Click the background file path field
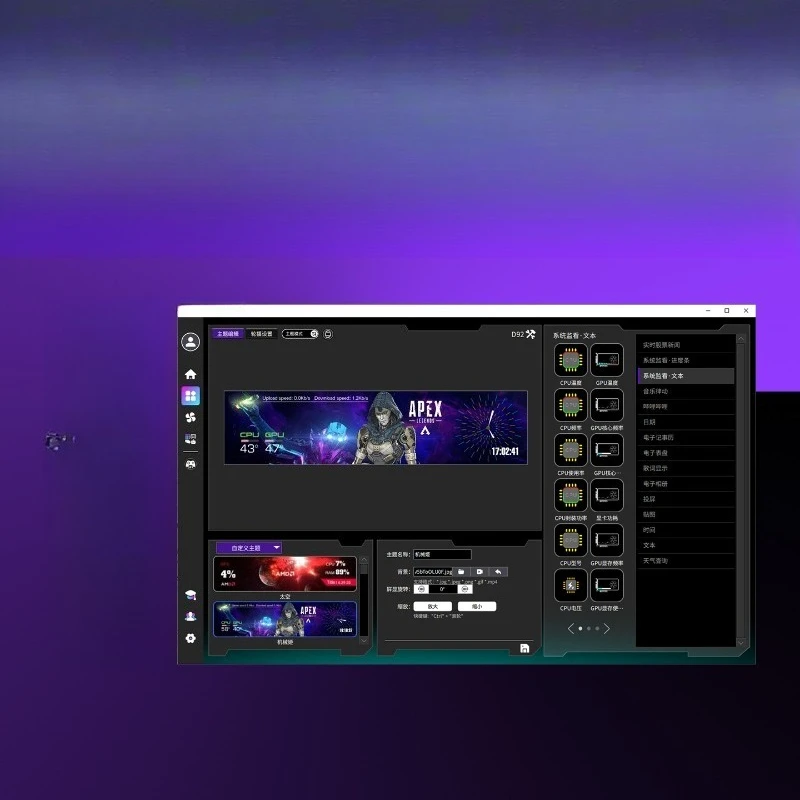The width and height of the screenshot is (800, 800). (x=433, y=572)
